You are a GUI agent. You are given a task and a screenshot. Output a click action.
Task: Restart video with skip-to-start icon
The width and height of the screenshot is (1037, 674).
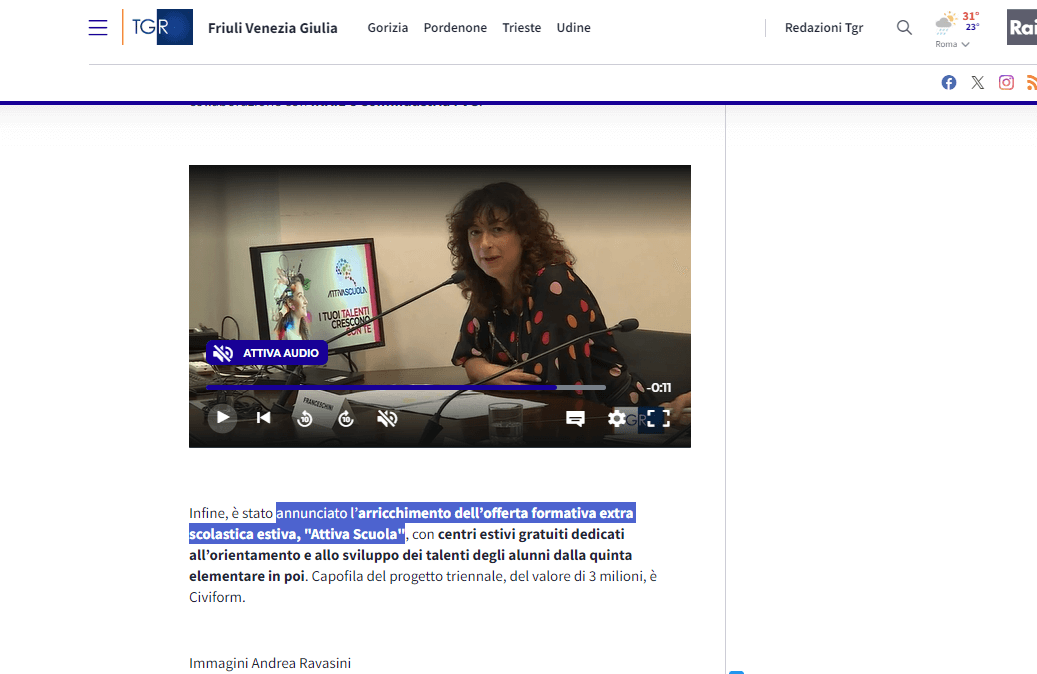(264, 418)
